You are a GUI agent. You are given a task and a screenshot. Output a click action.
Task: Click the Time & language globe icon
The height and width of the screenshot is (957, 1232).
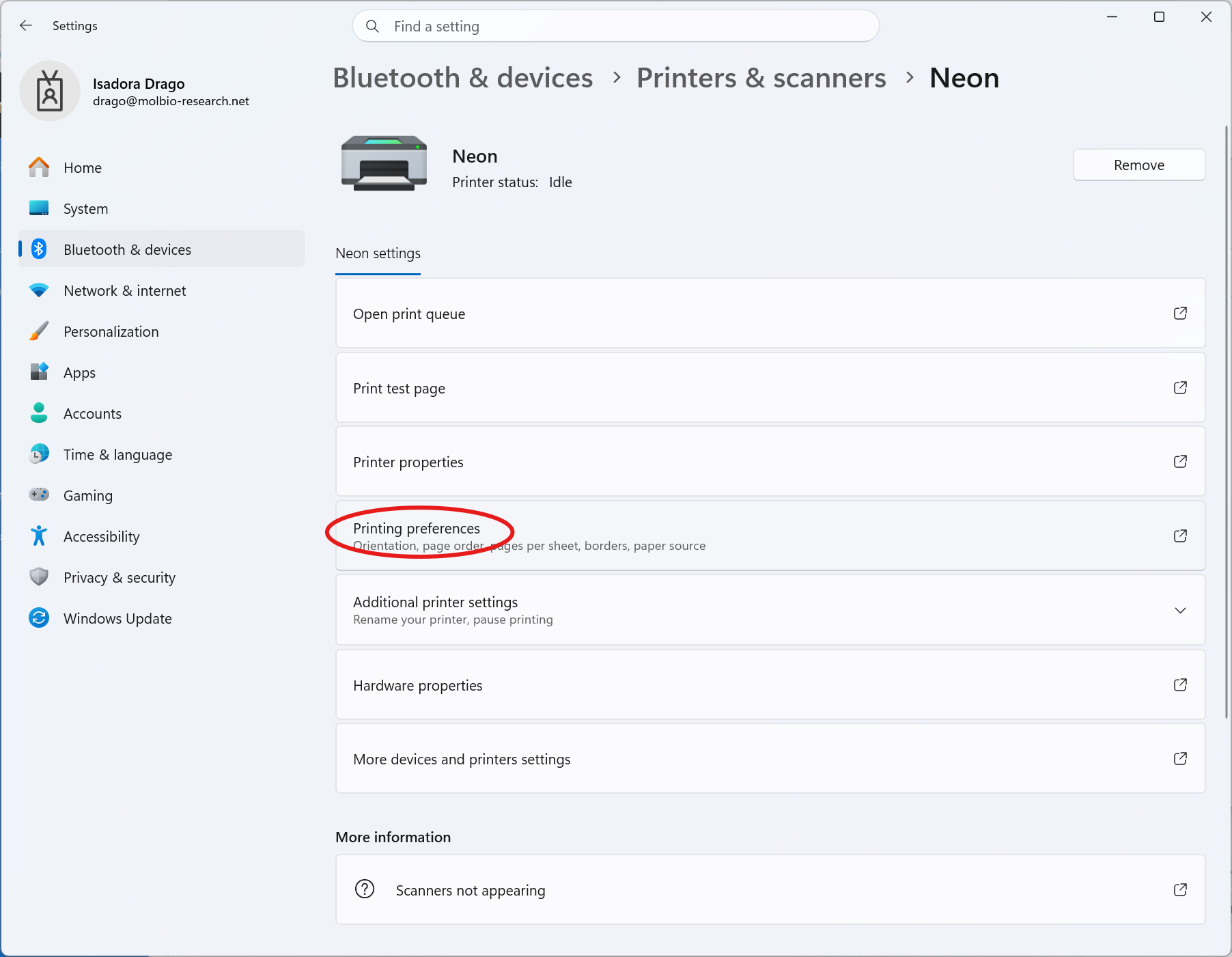click(39, 454)
